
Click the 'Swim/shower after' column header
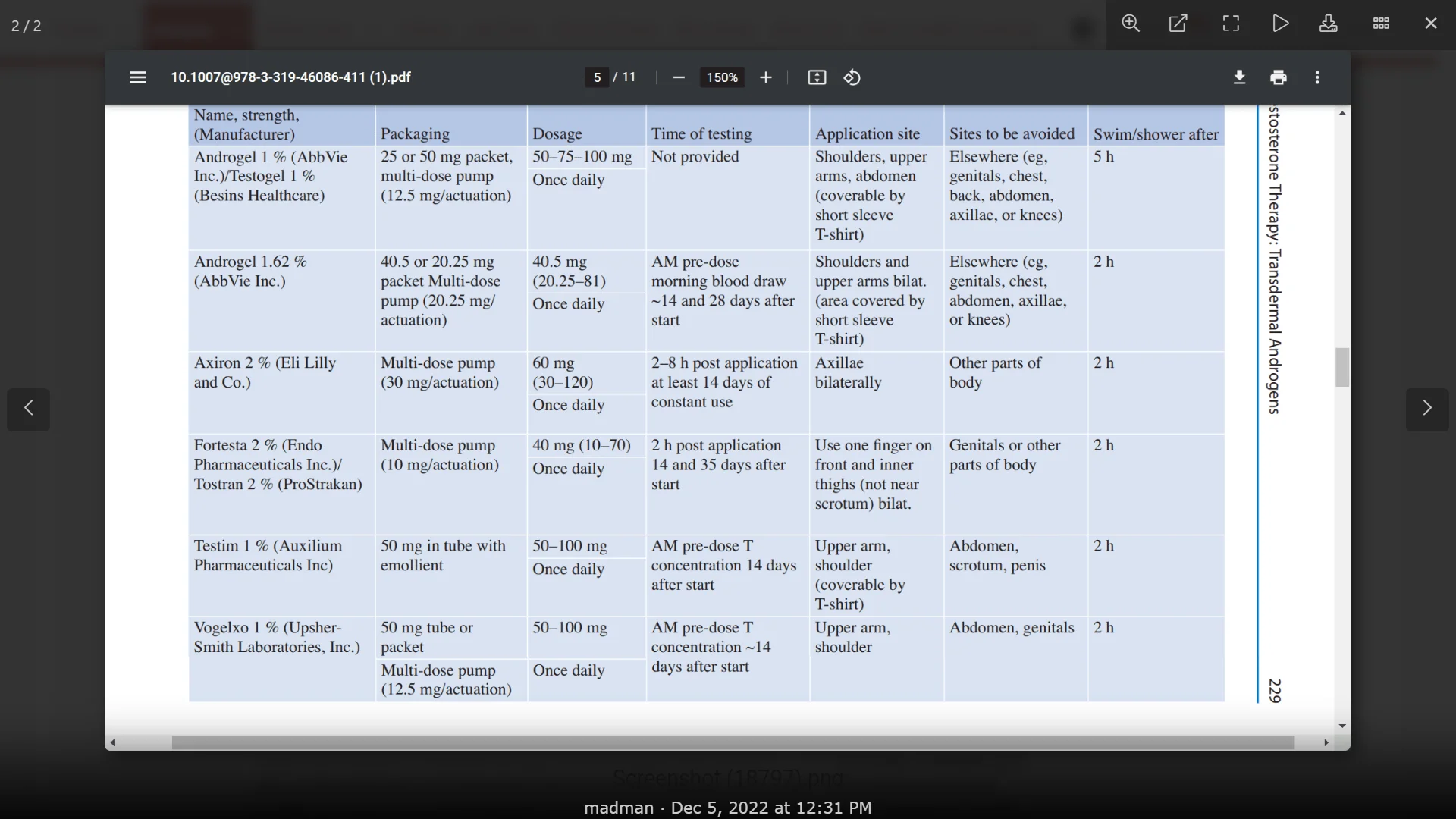(x=1156, y=134)
